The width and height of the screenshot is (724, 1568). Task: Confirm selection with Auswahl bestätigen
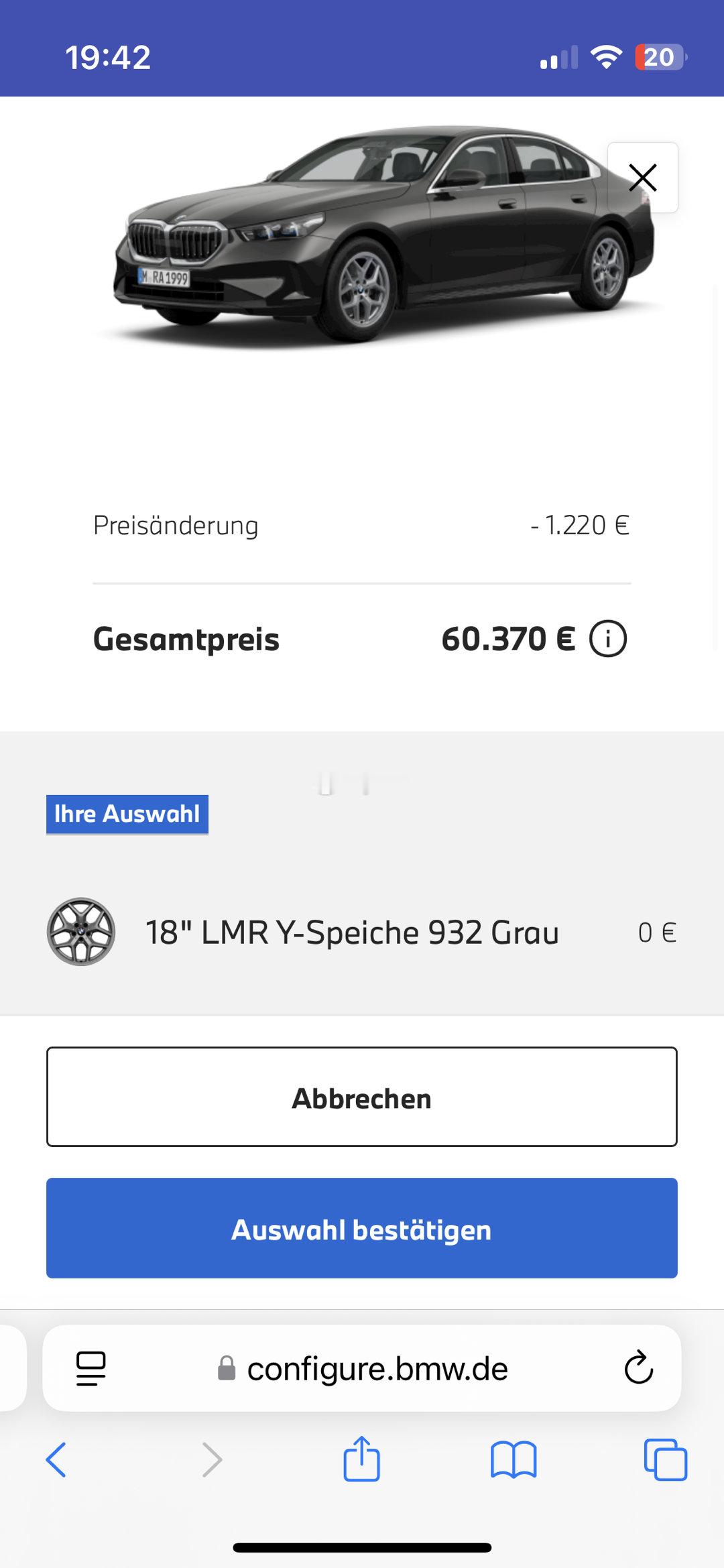[362, 1228]
